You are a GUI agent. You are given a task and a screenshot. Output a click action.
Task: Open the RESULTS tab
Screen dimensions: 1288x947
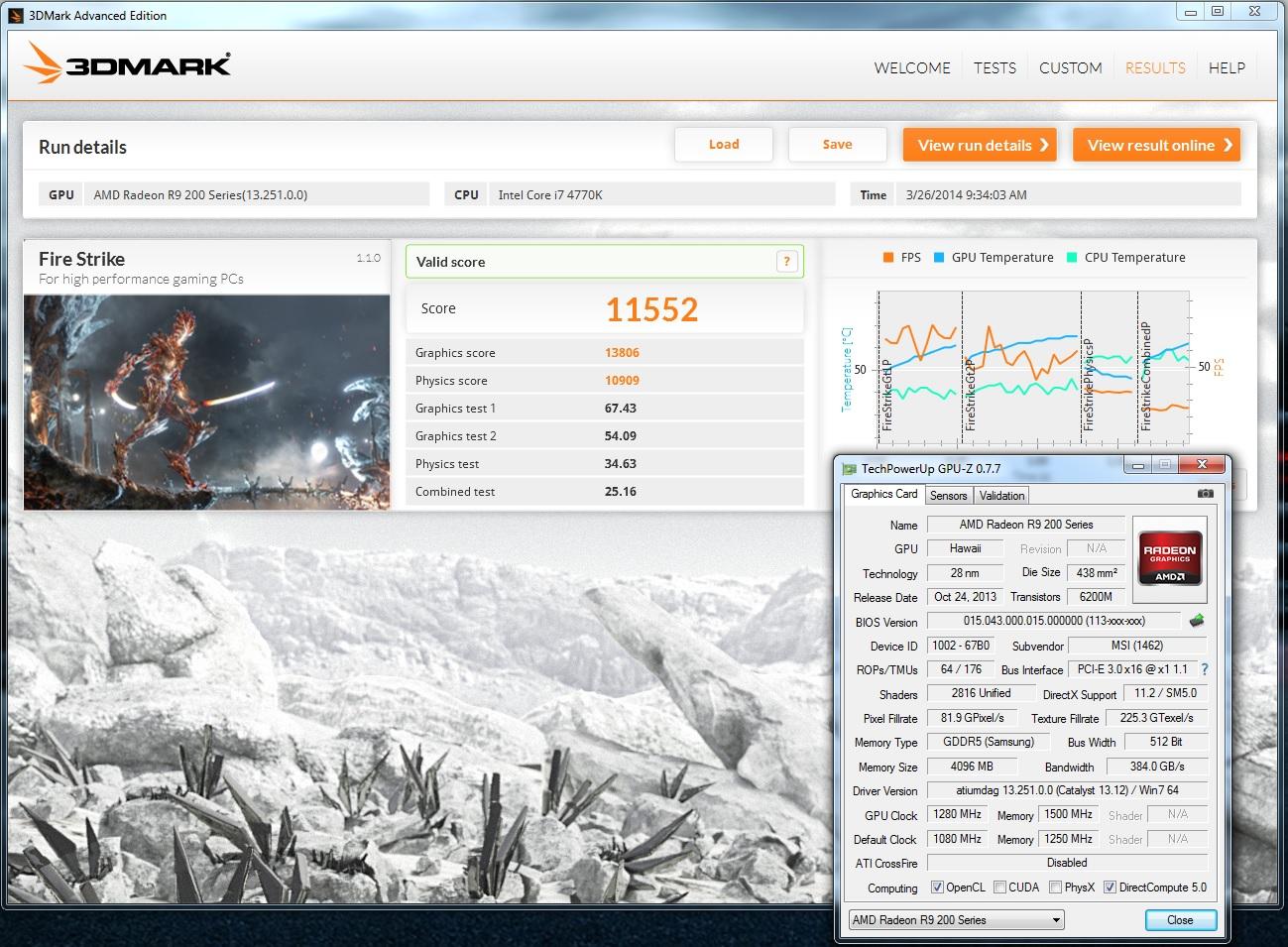coord(1155,68)
